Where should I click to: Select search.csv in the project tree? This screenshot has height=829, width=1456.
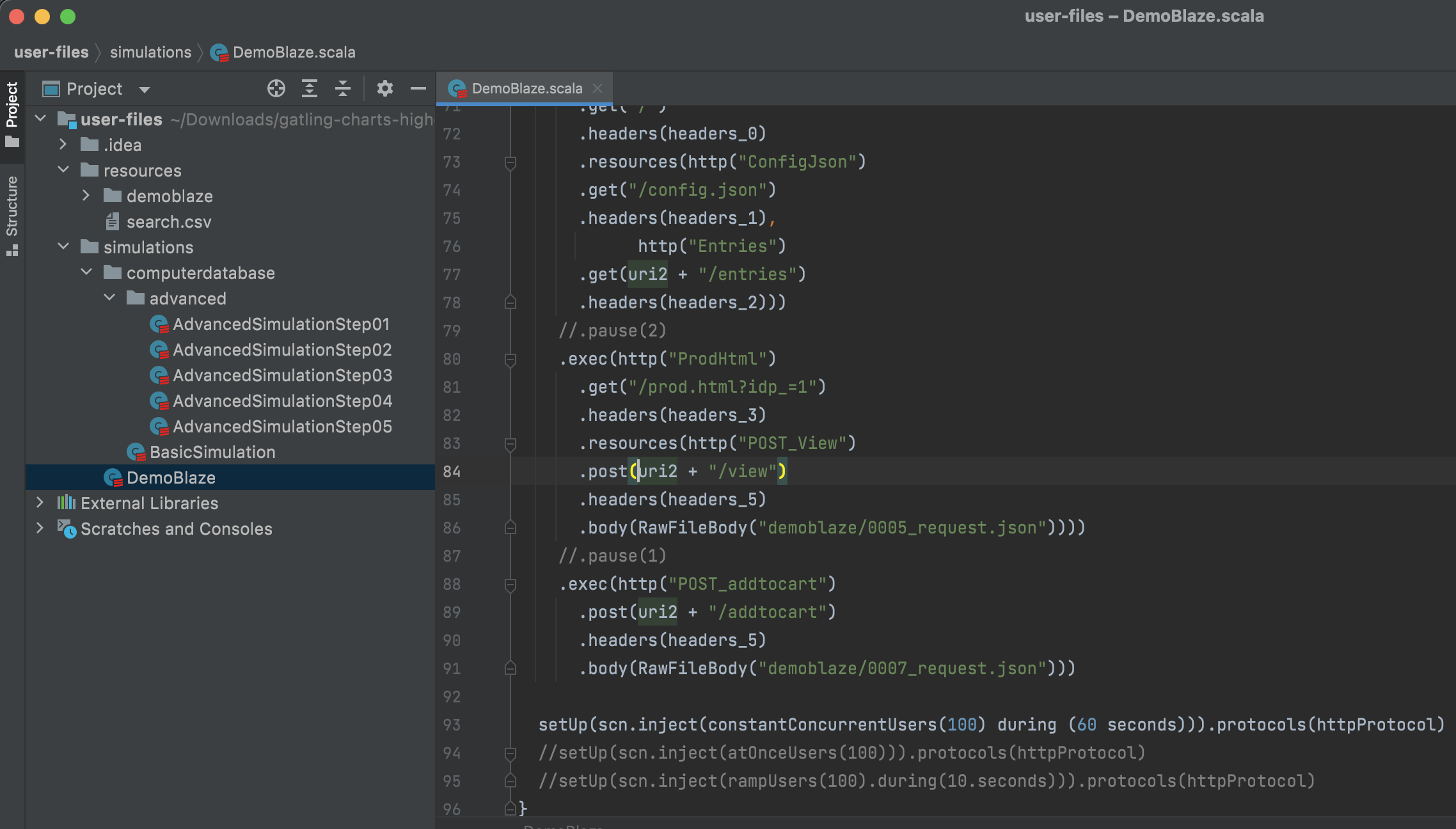[x=169, y=221]
